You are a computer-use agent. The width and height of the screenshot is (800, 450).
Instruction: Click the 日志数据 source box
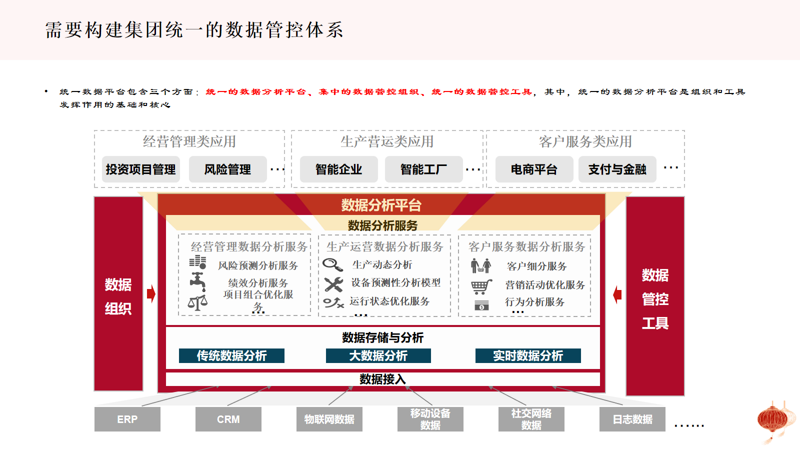(x=632, y=419)
